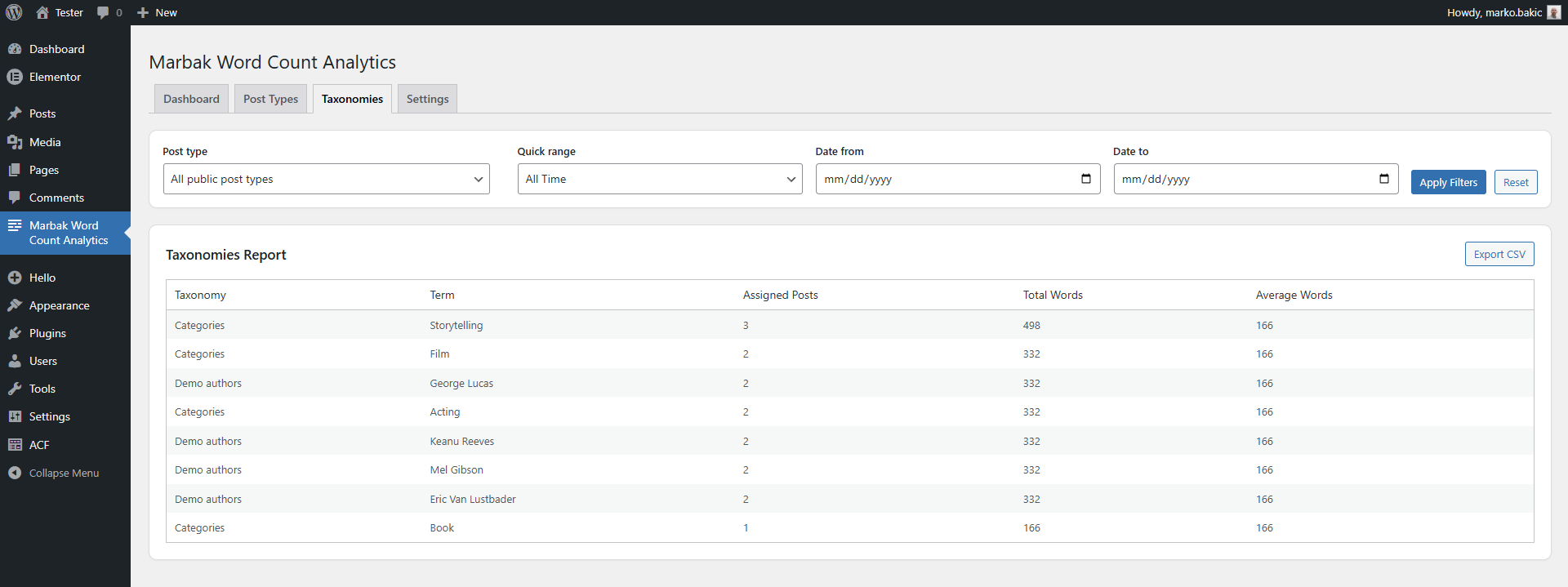This screenshot has width=1568, height=587.
Task: Open the Quick range dropdown
Action: pyautogui.click(x=659, y=179)
